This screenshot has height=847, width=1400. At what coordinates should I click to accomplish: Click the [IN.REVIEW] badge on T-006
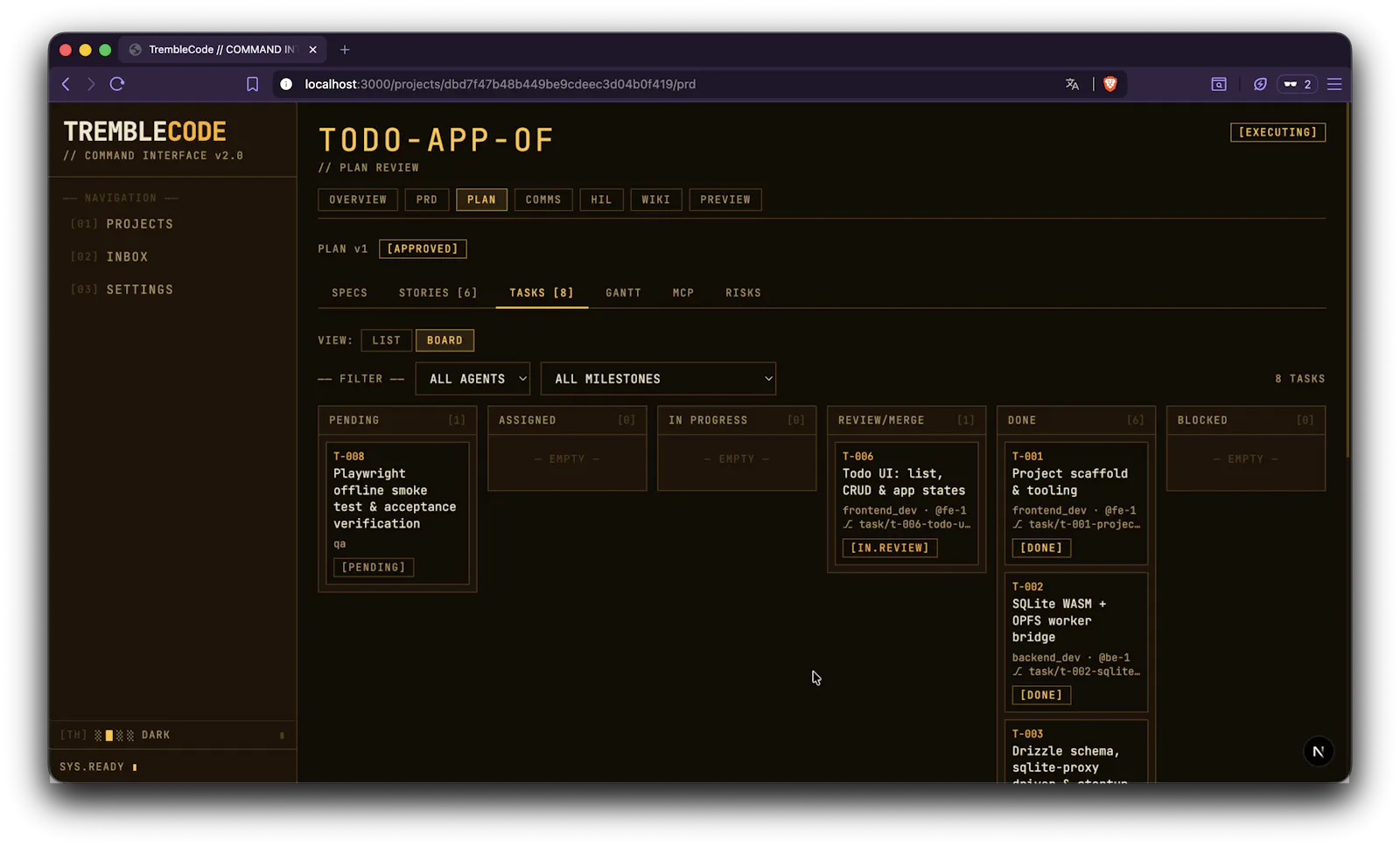890,548
